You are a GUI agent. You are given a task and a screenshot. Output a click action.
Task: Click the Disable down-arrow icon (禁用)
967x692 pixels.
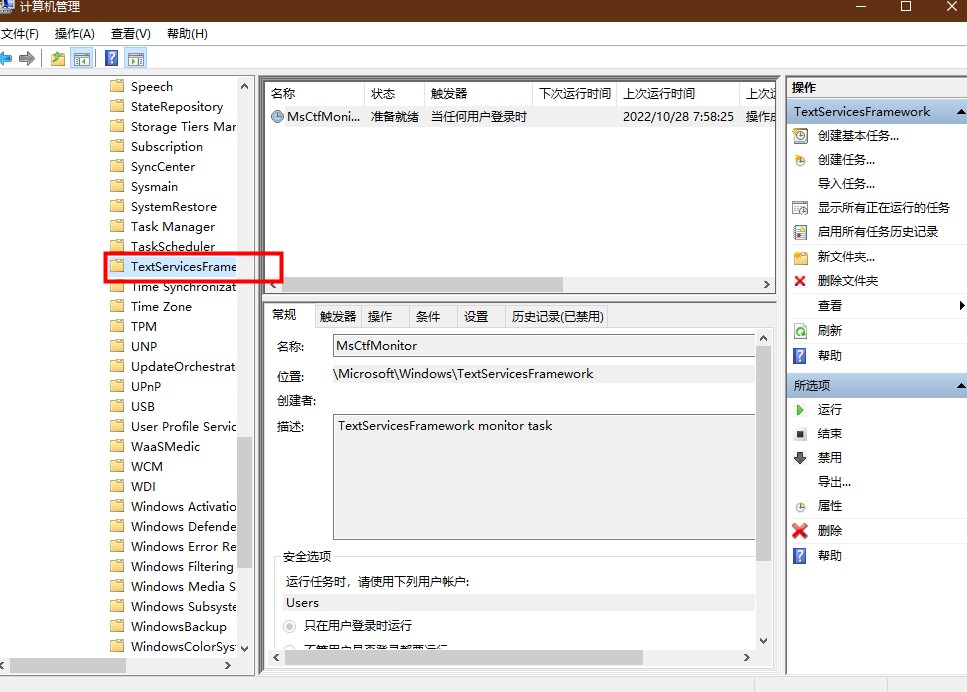click(800, 458)
